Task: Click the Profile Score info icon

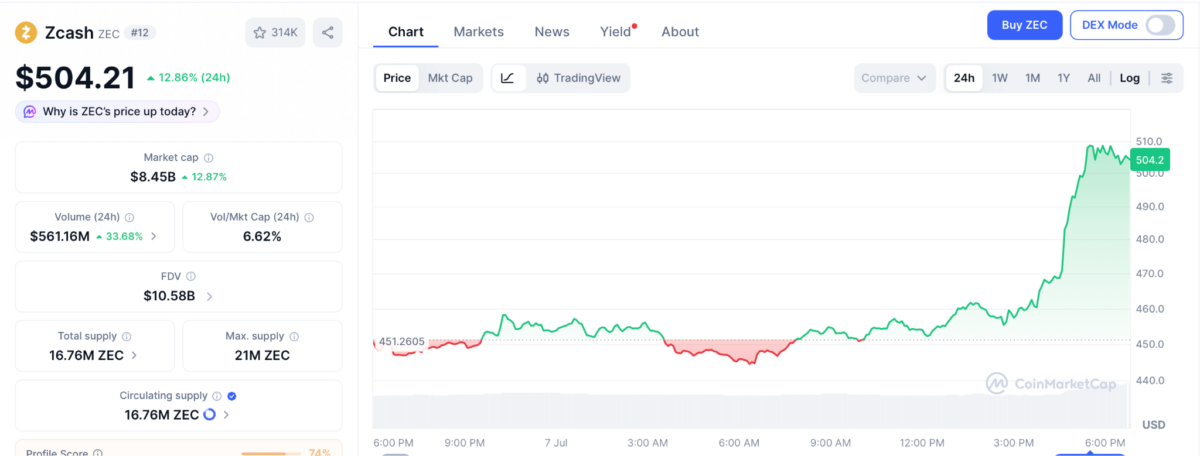Action: 98,453
